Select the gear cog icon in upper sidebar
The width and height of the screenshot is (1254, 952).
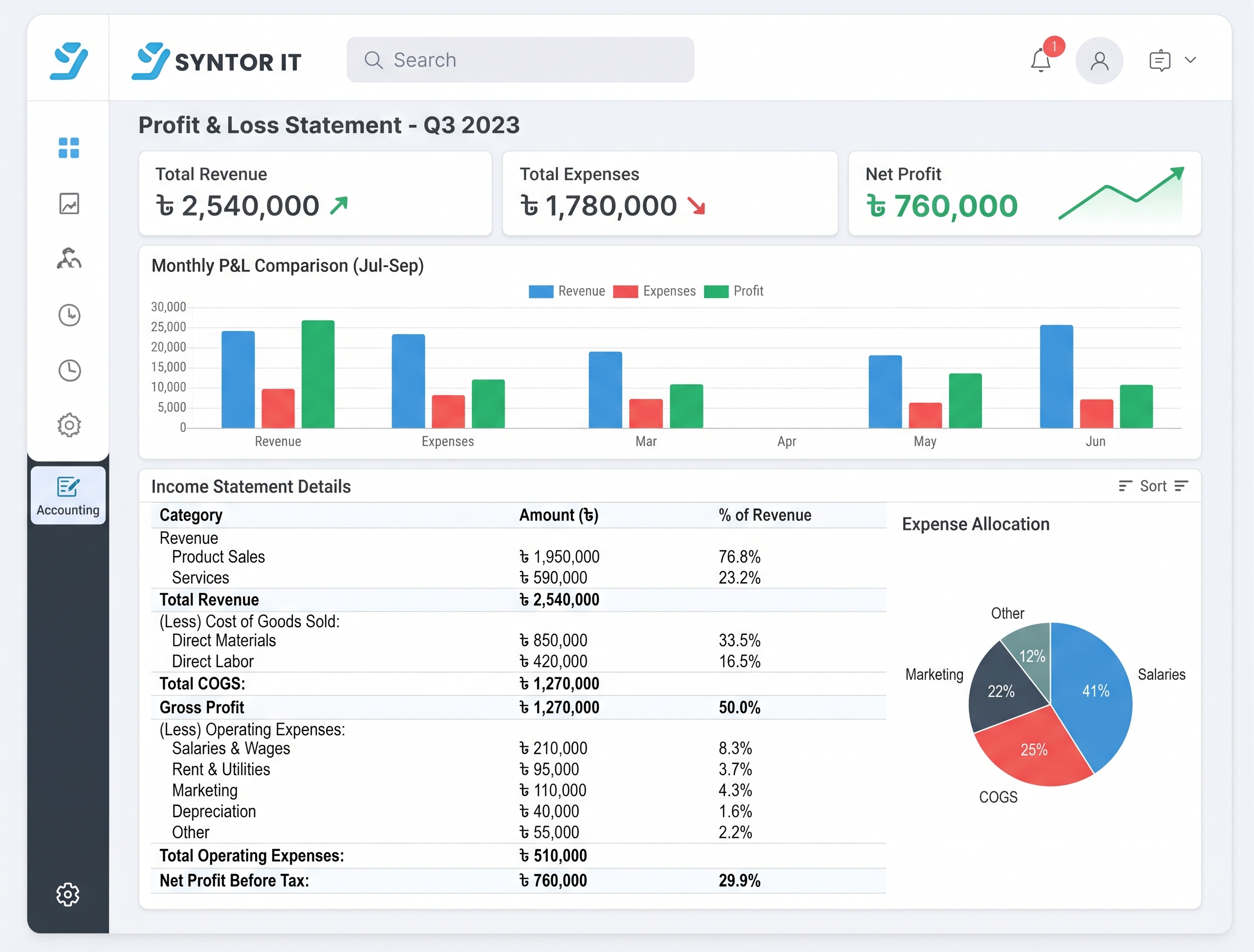coord(69,425)
